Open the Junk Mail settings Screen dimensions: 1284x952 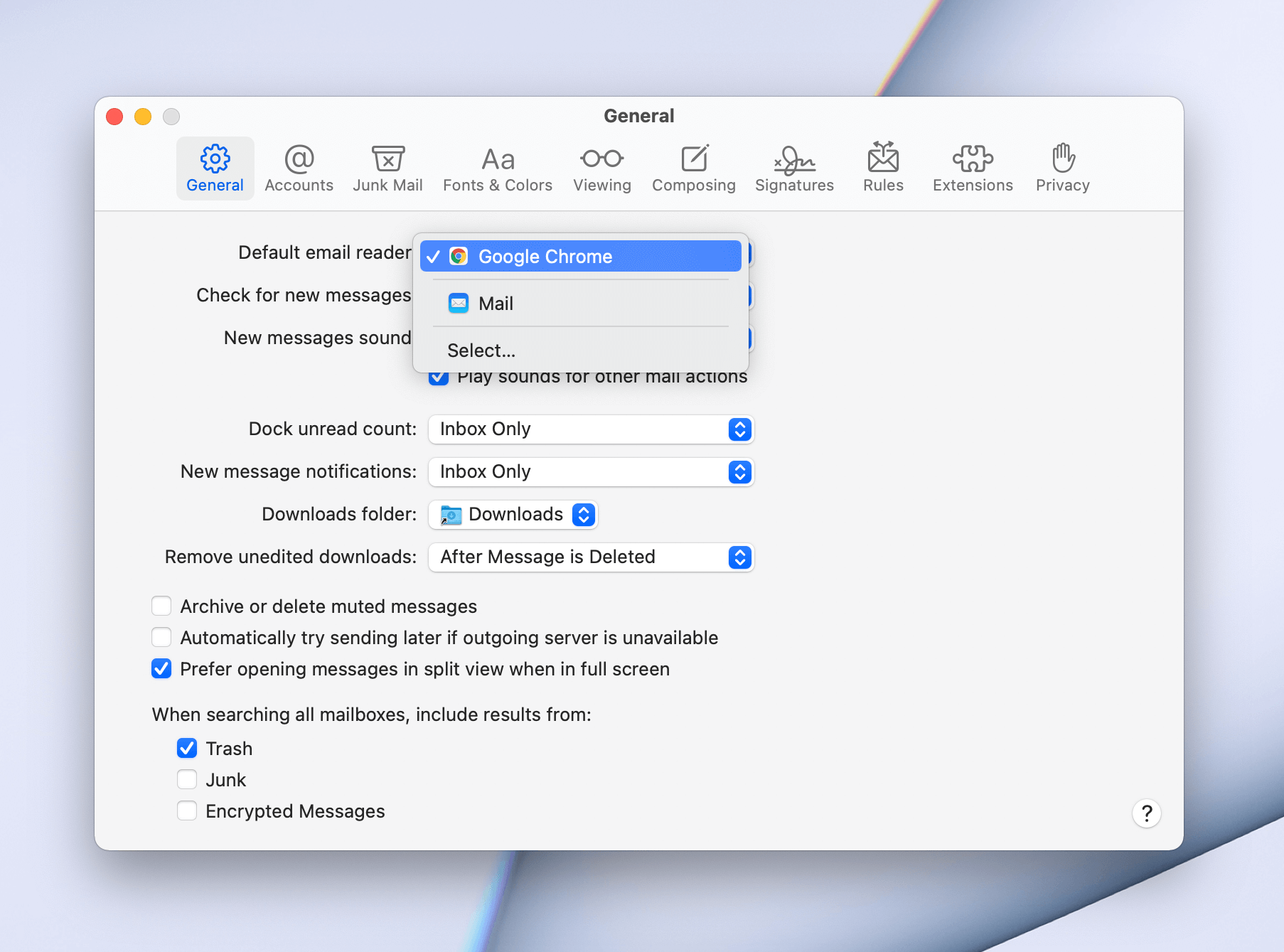tap(387, 168)
